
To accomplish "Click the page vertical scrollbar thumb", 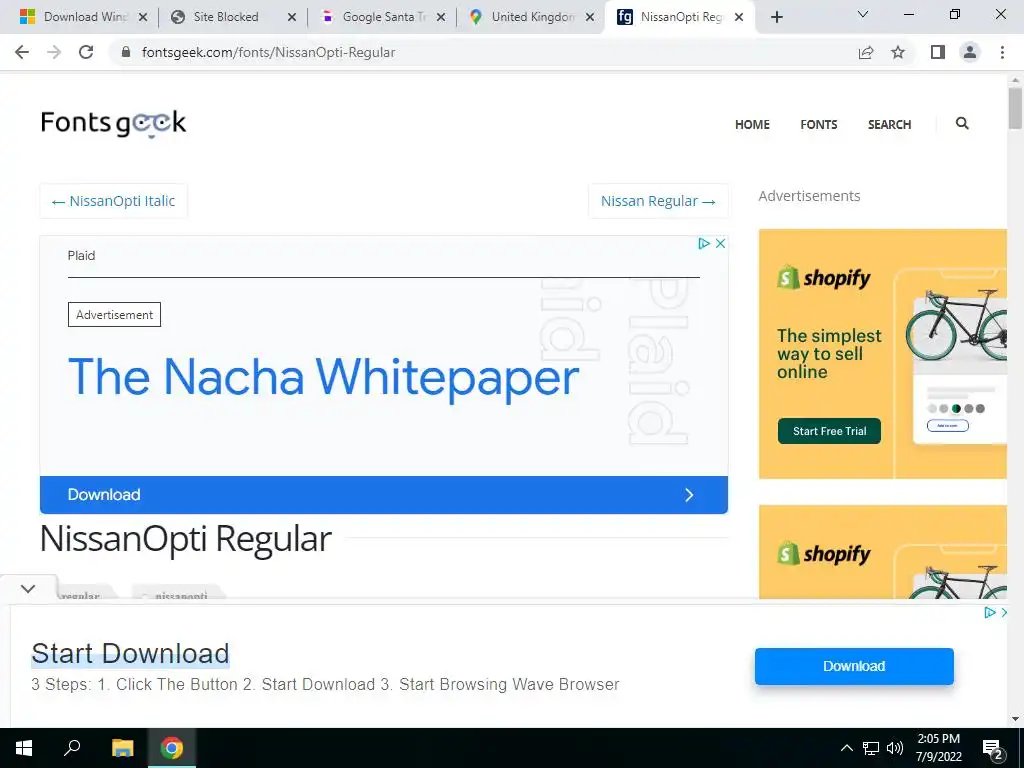I will pyautogui.click(x=1015, y=108).
